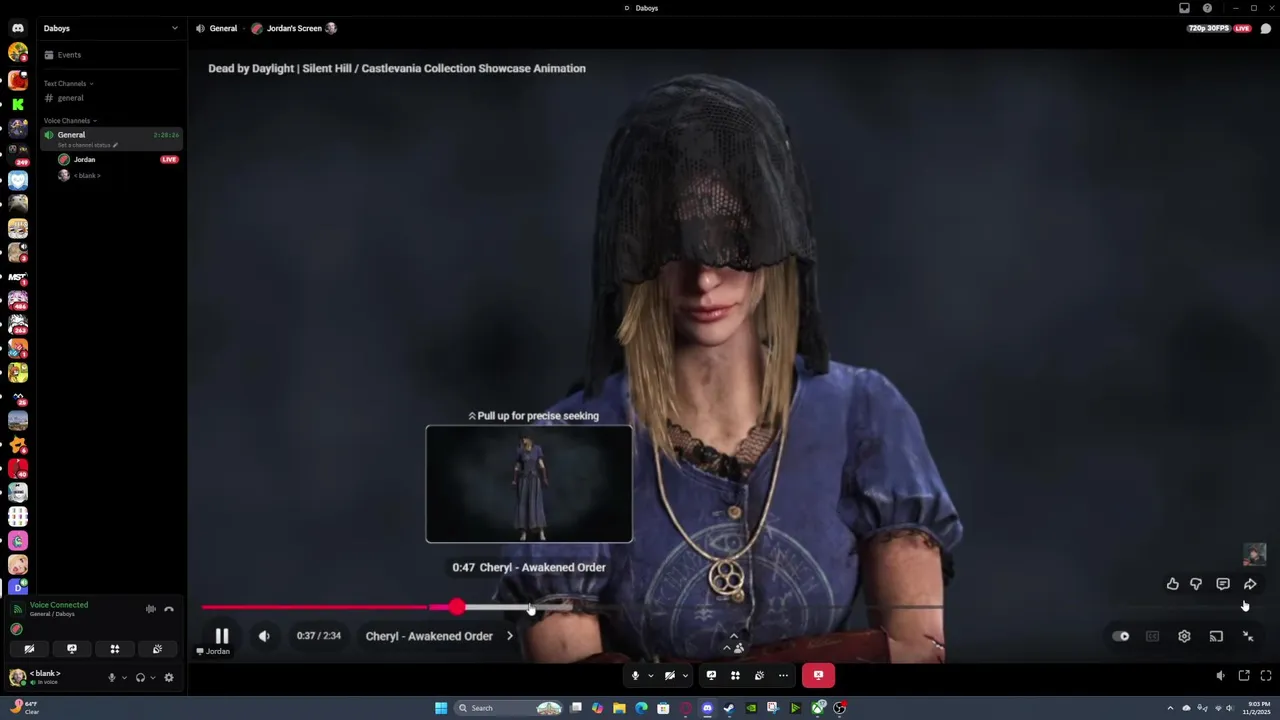This screenshot has height=720, width=1280.
Task: Mute the microphone in the user panel
Action: (x=112, y=677)
